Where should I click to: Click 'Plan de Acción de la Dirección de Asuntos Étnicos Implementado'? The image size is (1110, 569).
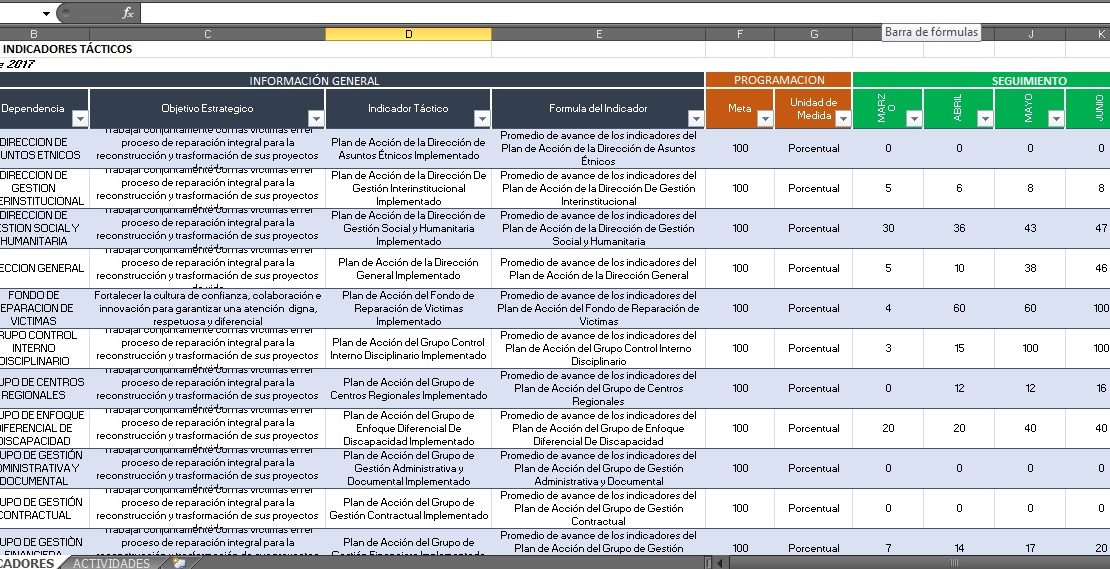click(408, 148)
